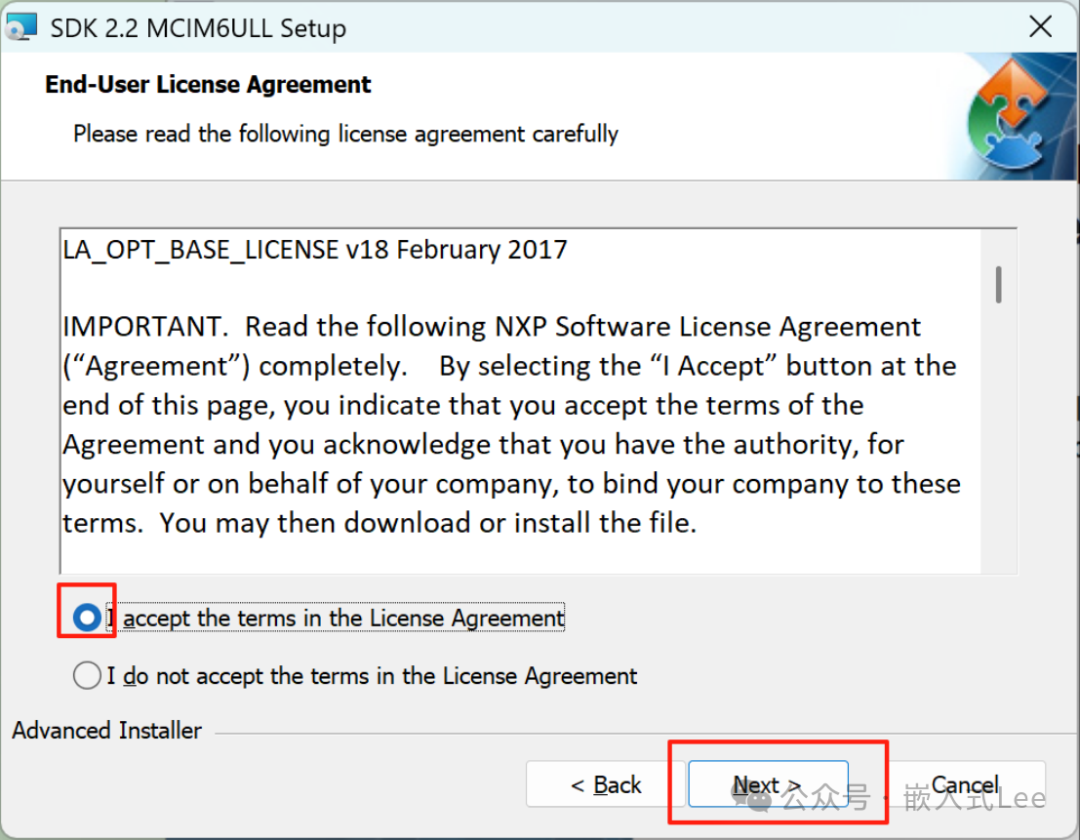Screen dimensions: 1080x840
Task: Click the 'LA_OPT_BASE_LICENSE v18' title line
Action: (315, 249)
